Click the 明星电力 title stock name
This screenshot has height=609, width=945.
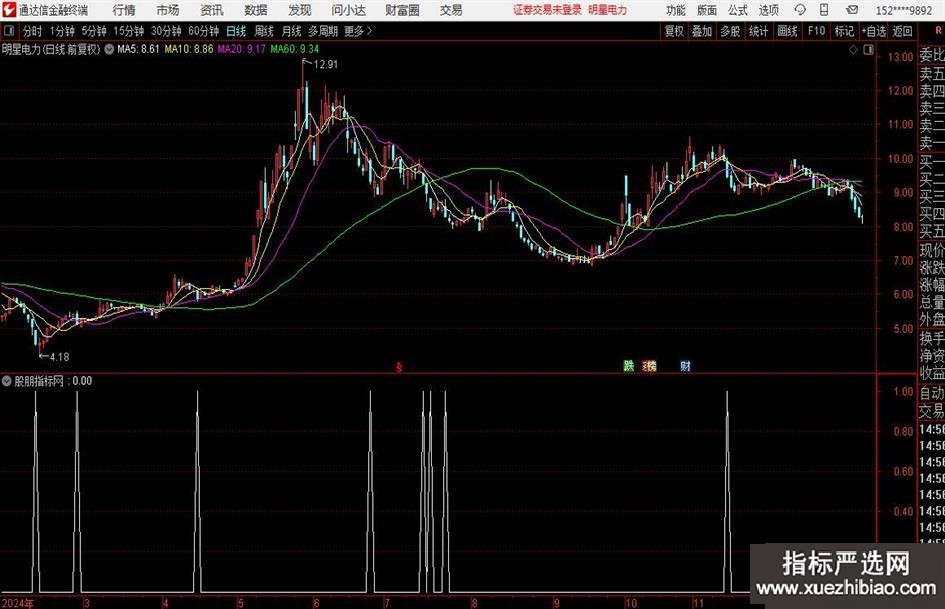pyautogui.click(x=608, y=10)
